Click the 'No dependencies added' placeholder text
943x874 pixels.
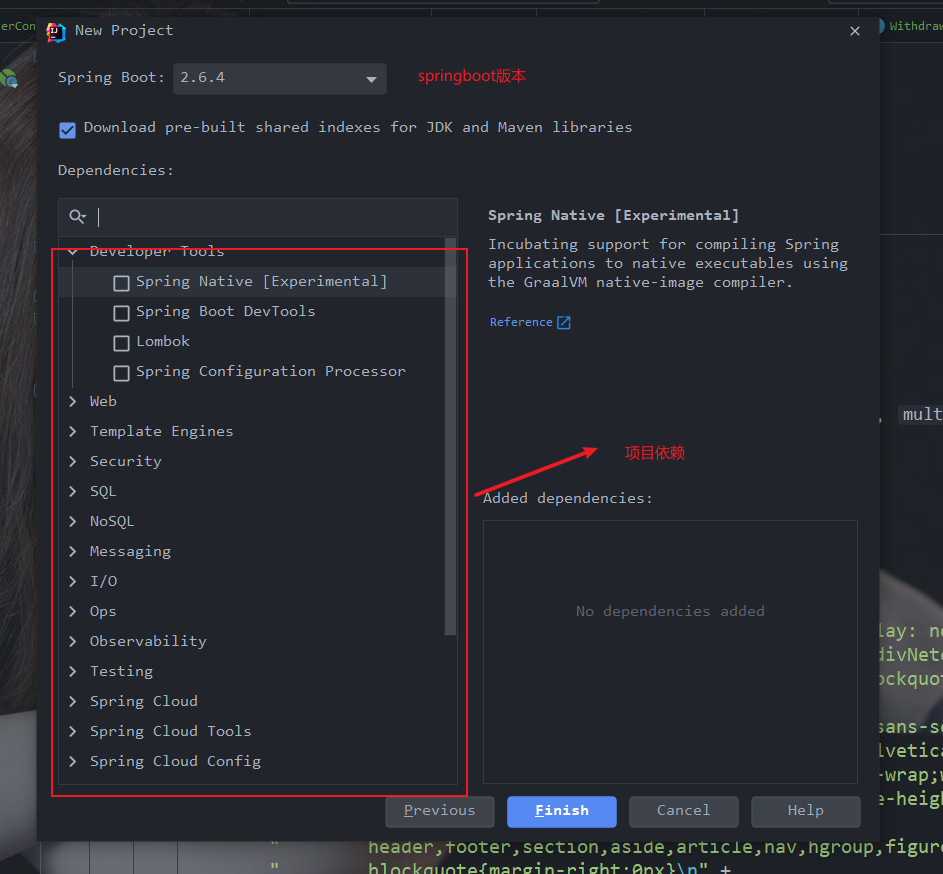[670, 612]
